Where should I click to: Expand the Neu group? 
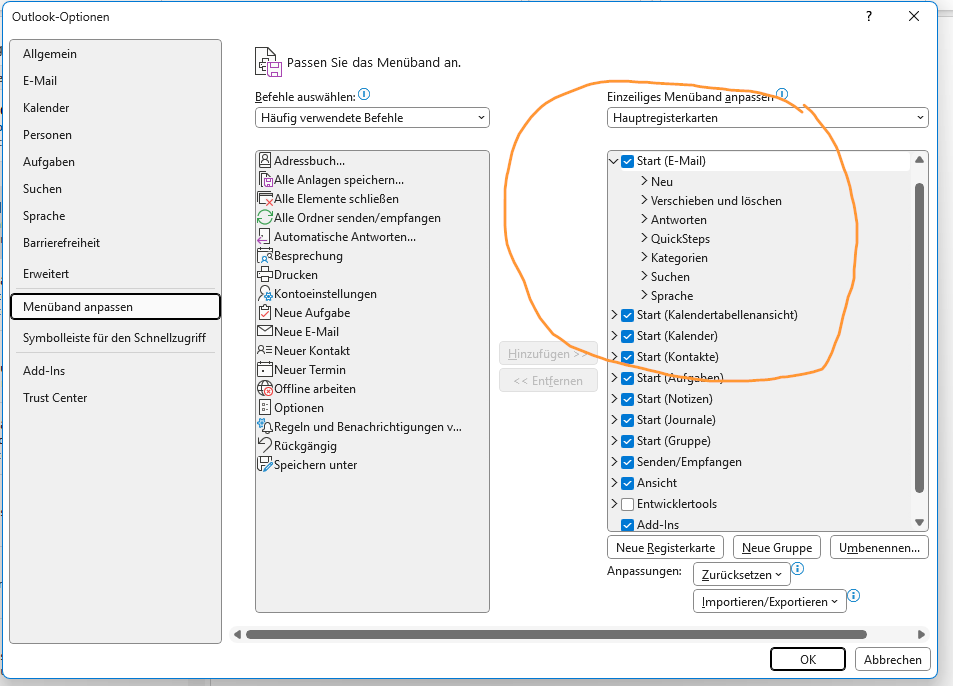coord(644,181)
